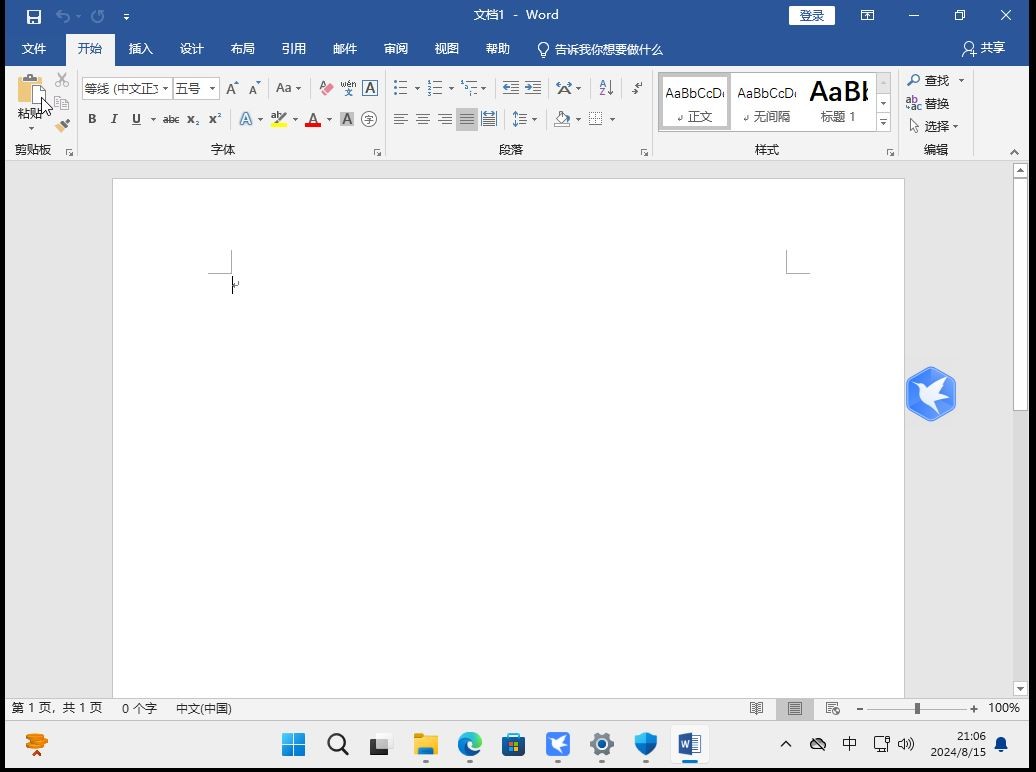This screenshot has width=1036, height=772.
Task: Apply superscript formatting
Action: tap(215, 119)
